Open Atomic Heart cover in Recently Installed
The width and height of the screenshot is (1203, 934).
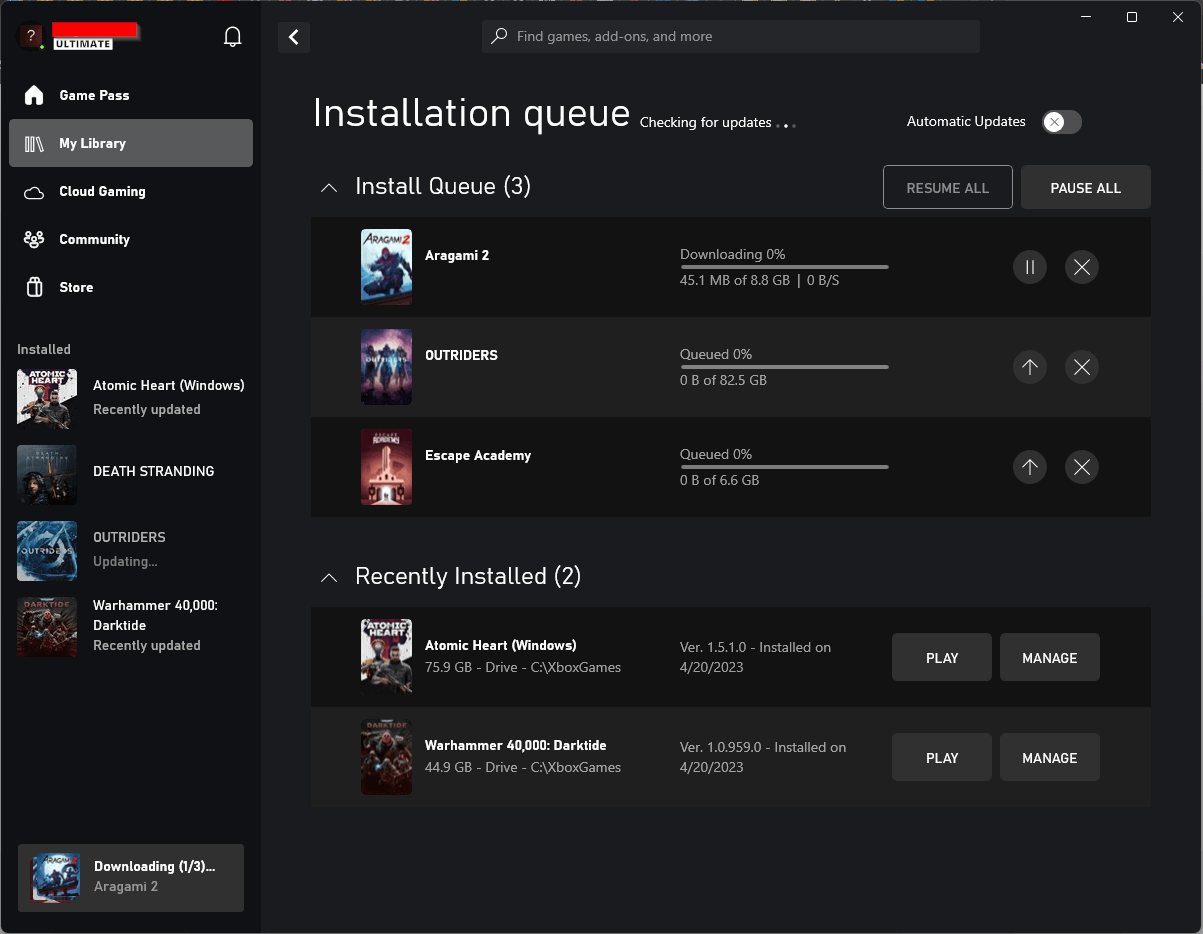(x=386, y=657)
